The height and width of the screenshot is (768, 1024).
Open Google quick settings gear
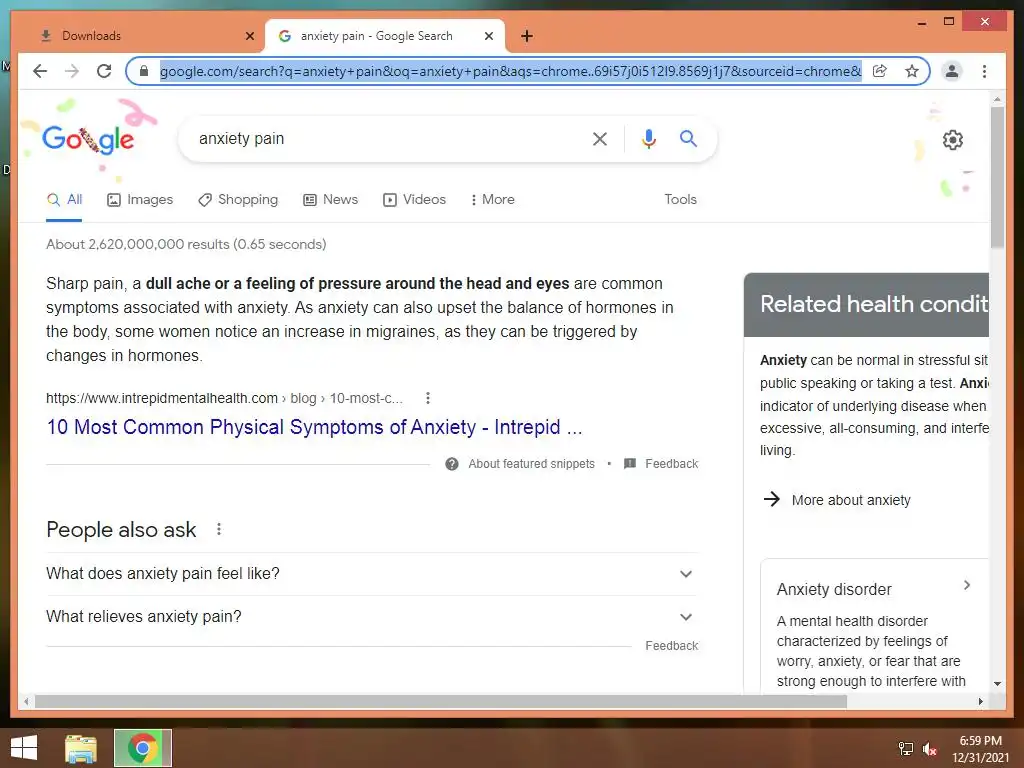(x=953, y=140)
